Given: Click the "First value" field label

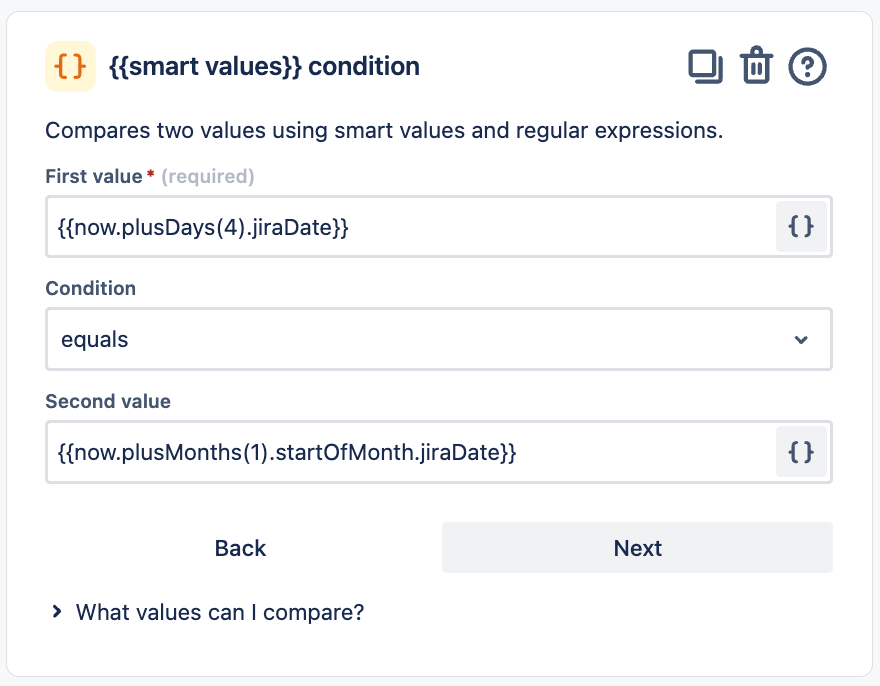Looking at the screenshot, I should point(94,177).
